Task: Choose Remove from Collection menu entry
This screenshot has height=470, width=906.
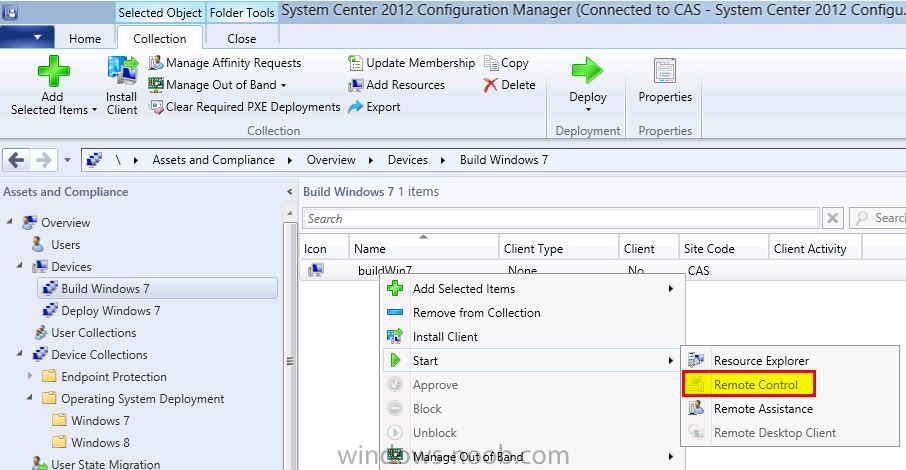Action: [532, 313]
